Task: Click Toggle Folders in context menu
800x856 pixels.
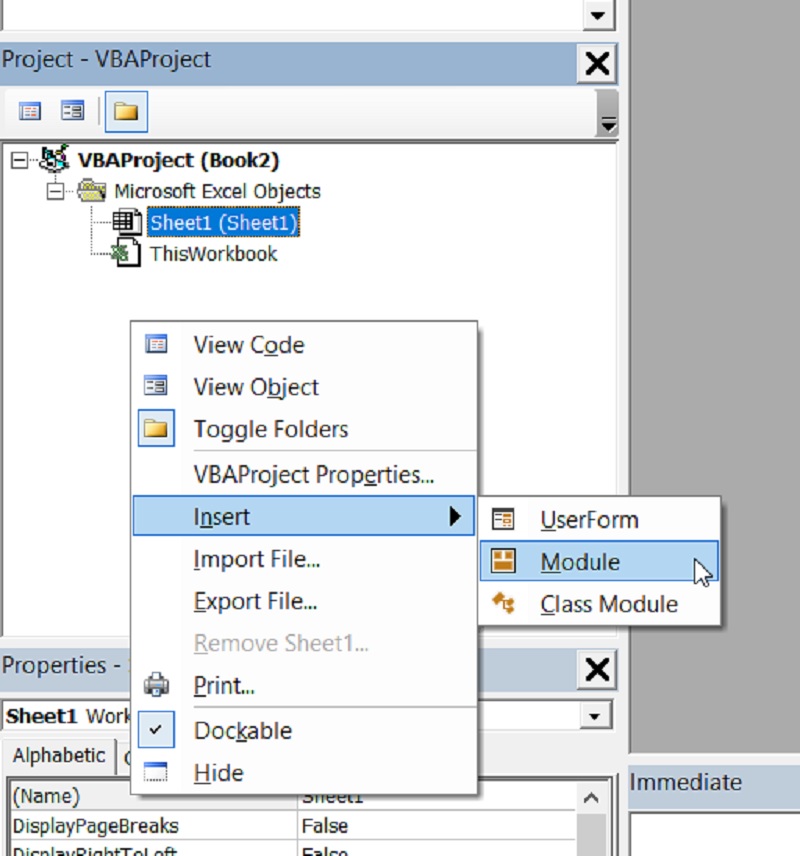Action: pos(270,429)
